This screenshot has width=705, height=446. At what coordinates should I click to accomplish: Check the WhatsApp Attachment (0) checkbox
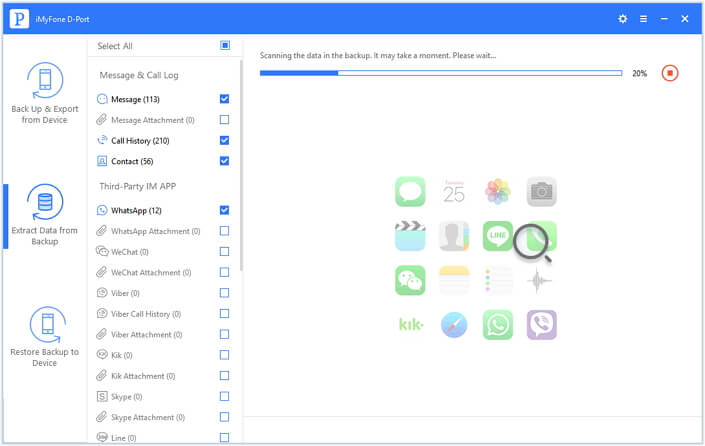point(224,231)
